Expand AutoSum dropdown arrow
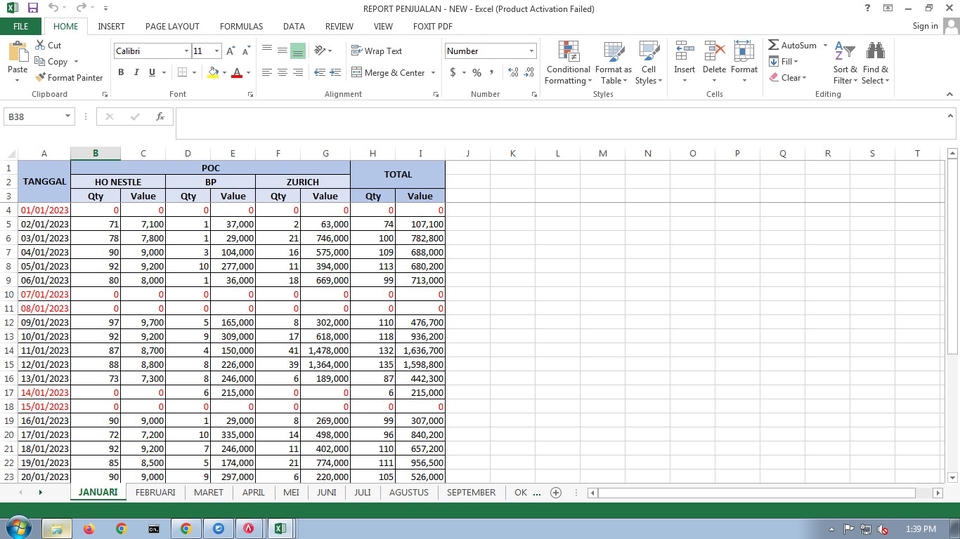The image size is (960, 539). [825, 45]
